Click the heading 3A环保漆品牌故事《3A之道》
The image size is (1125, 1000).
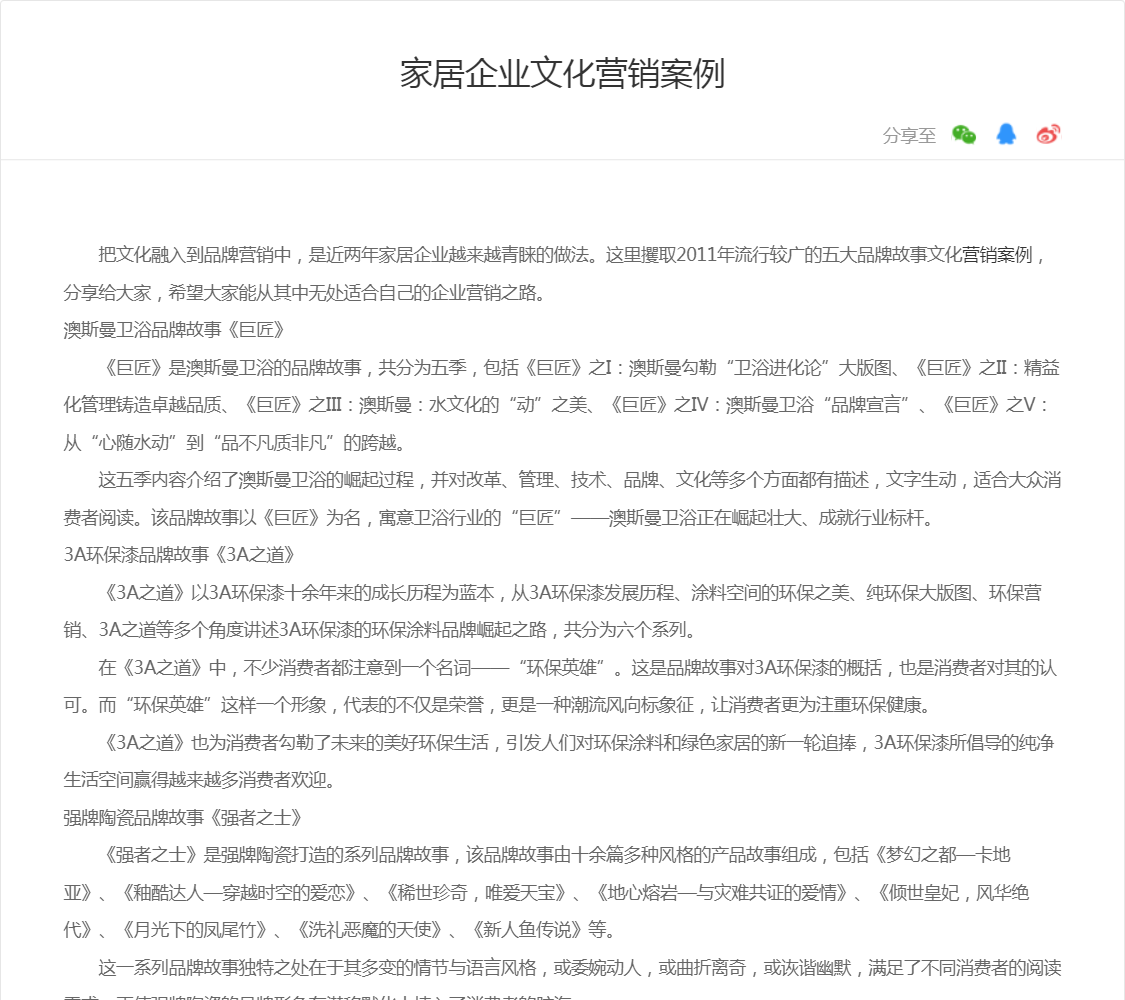179,554
